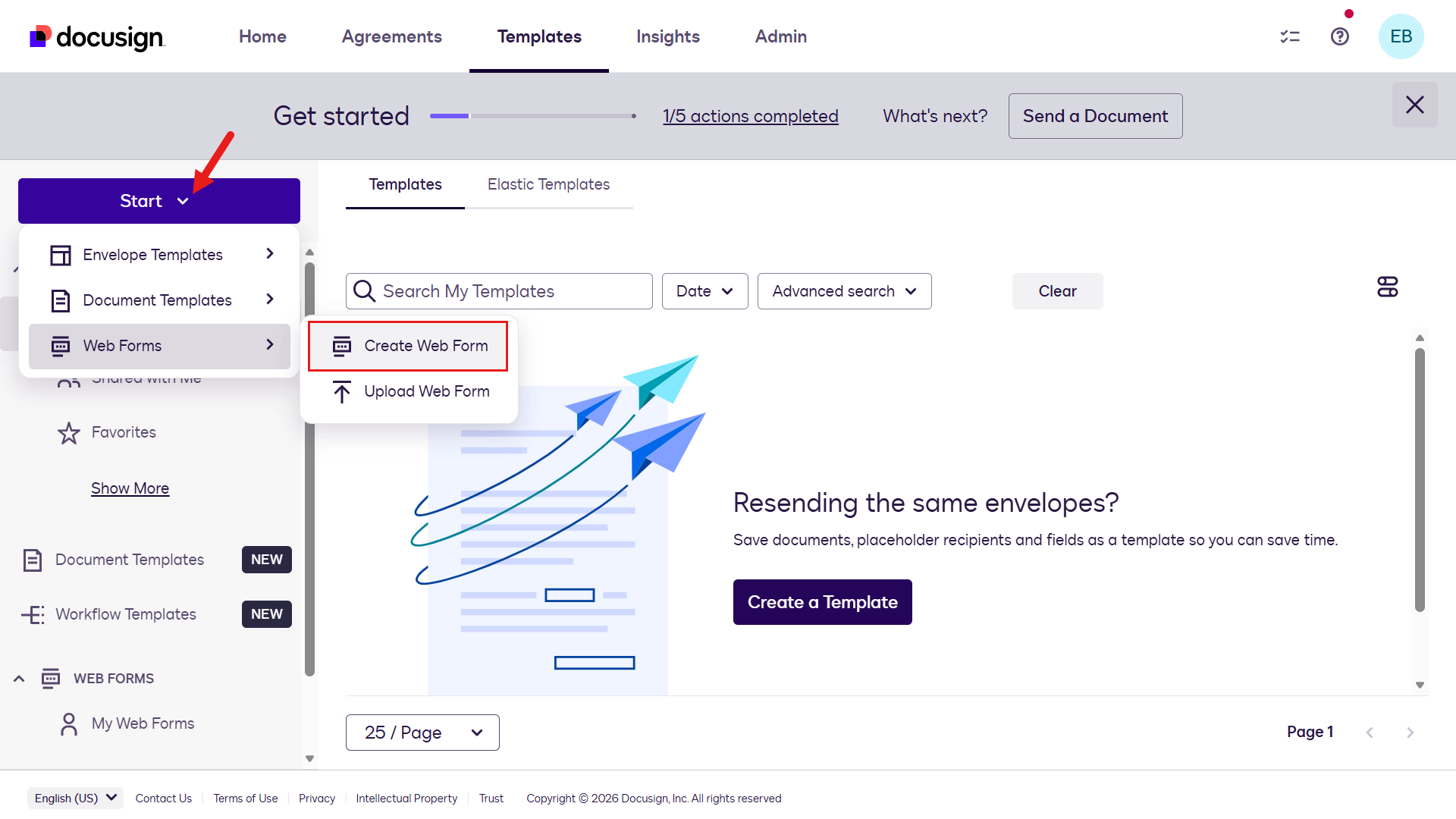Image resolution: width=1456 pixels, height=819 pixels.
Task: Click Send a Document button
Action: pyautogui.click(x=1095, y=116)
